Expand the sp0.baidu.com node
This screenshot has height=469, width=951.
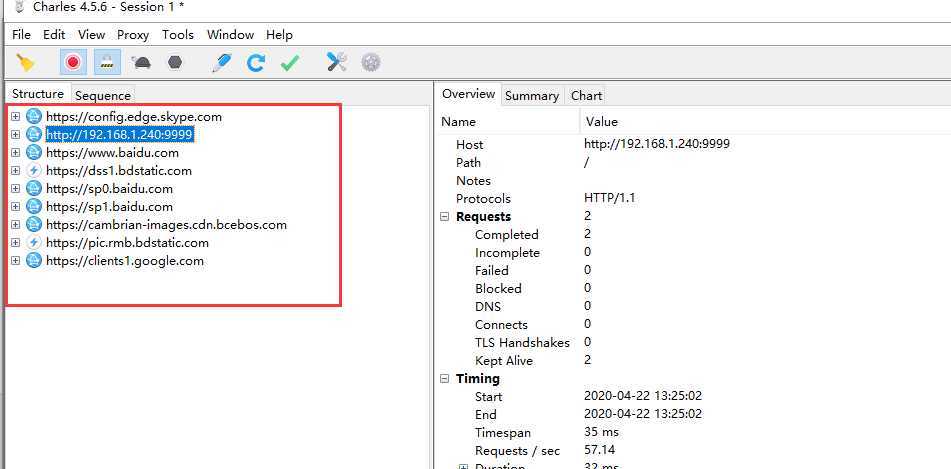[16, 189]
